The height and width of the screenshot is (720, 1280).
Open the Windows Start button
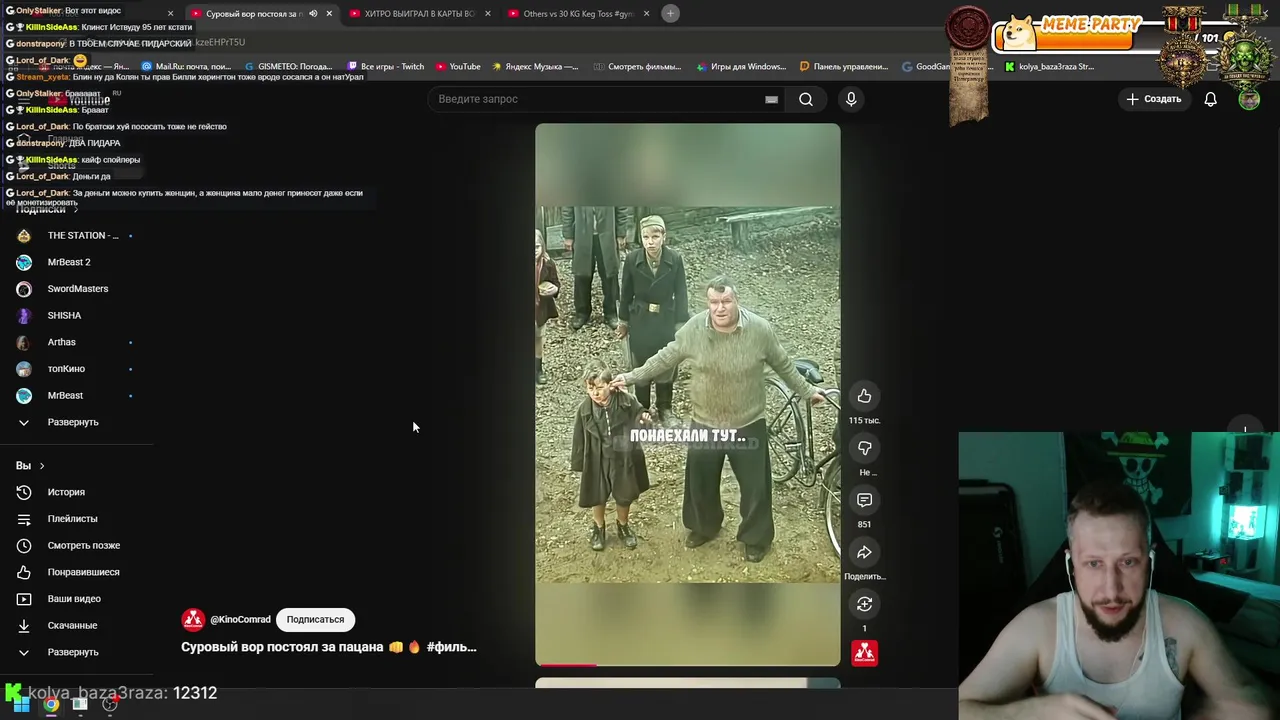[x=20, y=704]
